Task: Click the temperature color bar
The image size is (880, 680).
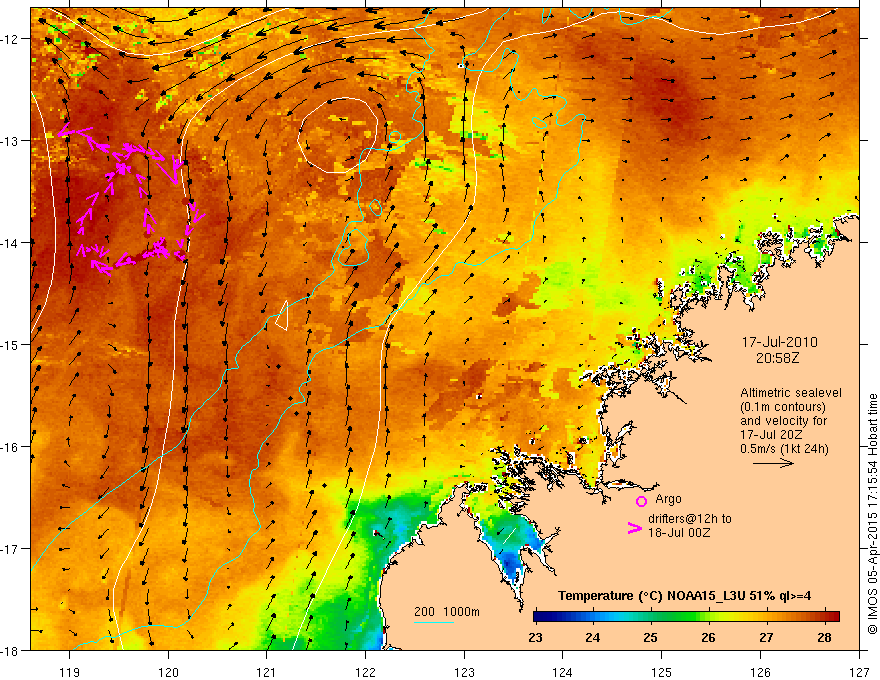Action: click(x=686, y=616)
